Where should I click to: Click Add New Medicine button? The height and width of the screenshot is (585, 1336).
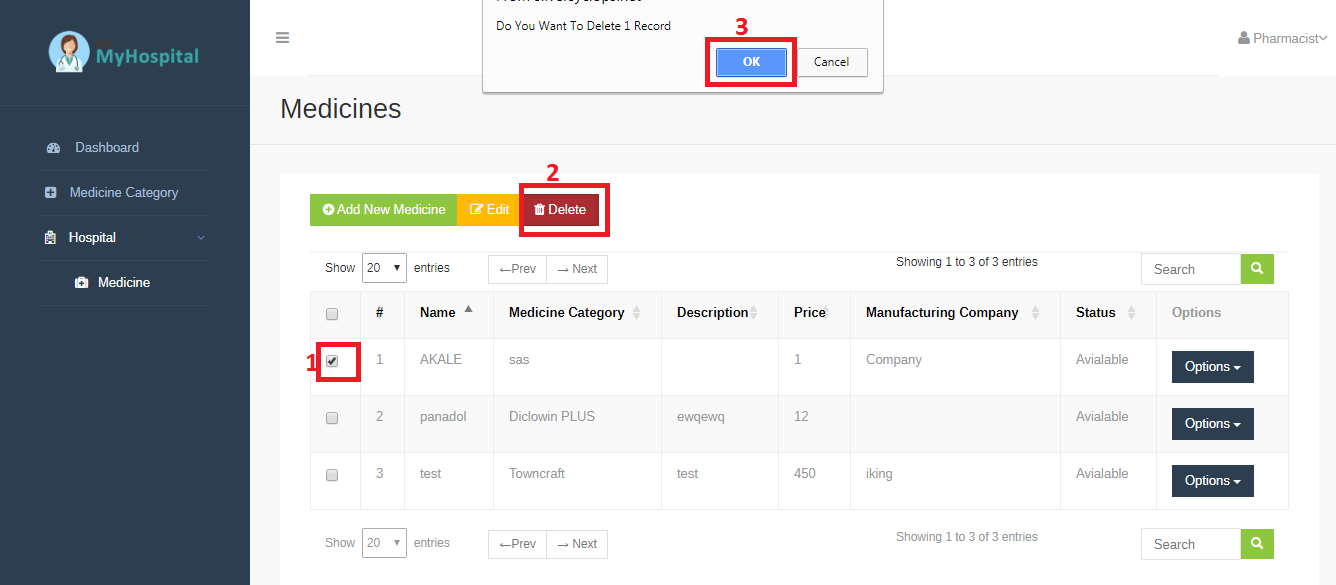pos(384,210)
